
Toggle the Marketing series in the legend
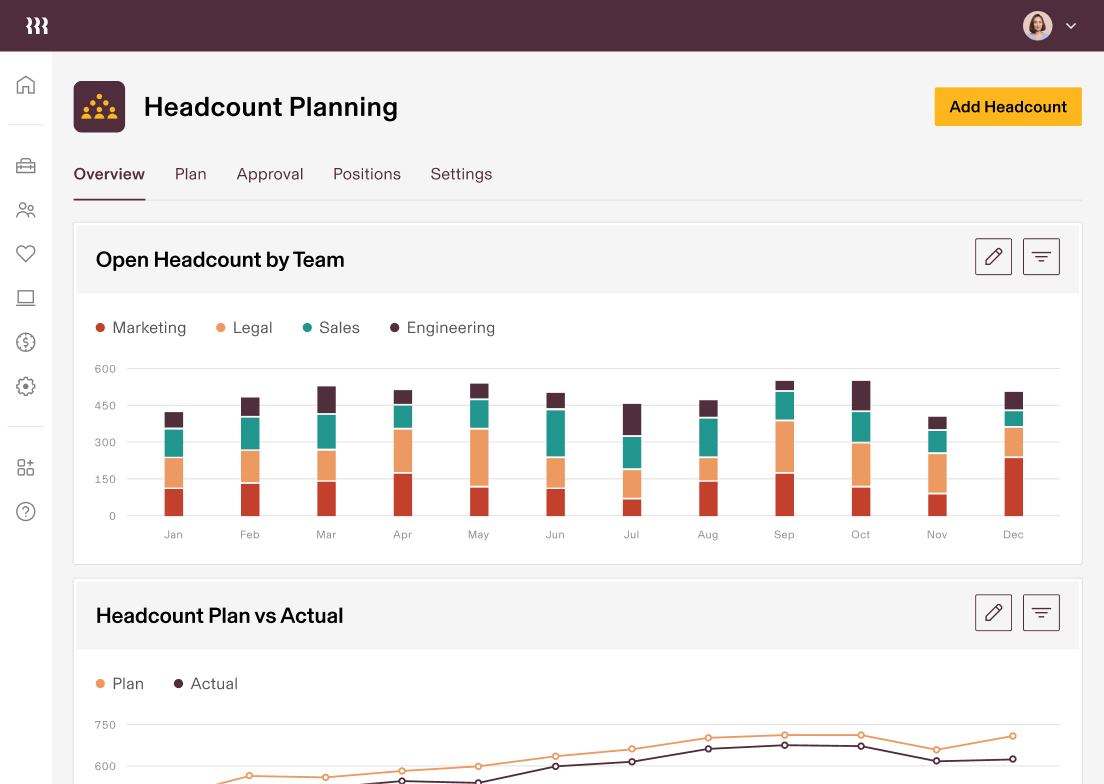140,327
